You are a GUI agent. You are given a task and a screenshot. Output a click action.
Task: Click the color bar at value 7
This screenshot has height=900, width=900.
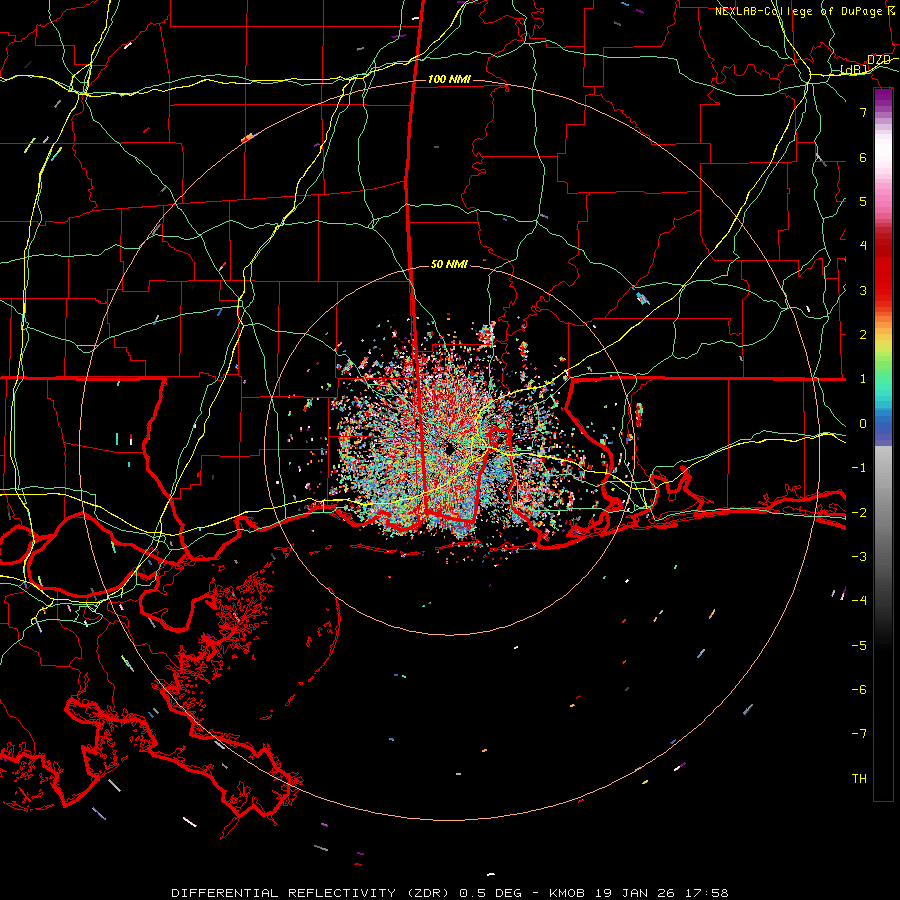click(883, 112)
